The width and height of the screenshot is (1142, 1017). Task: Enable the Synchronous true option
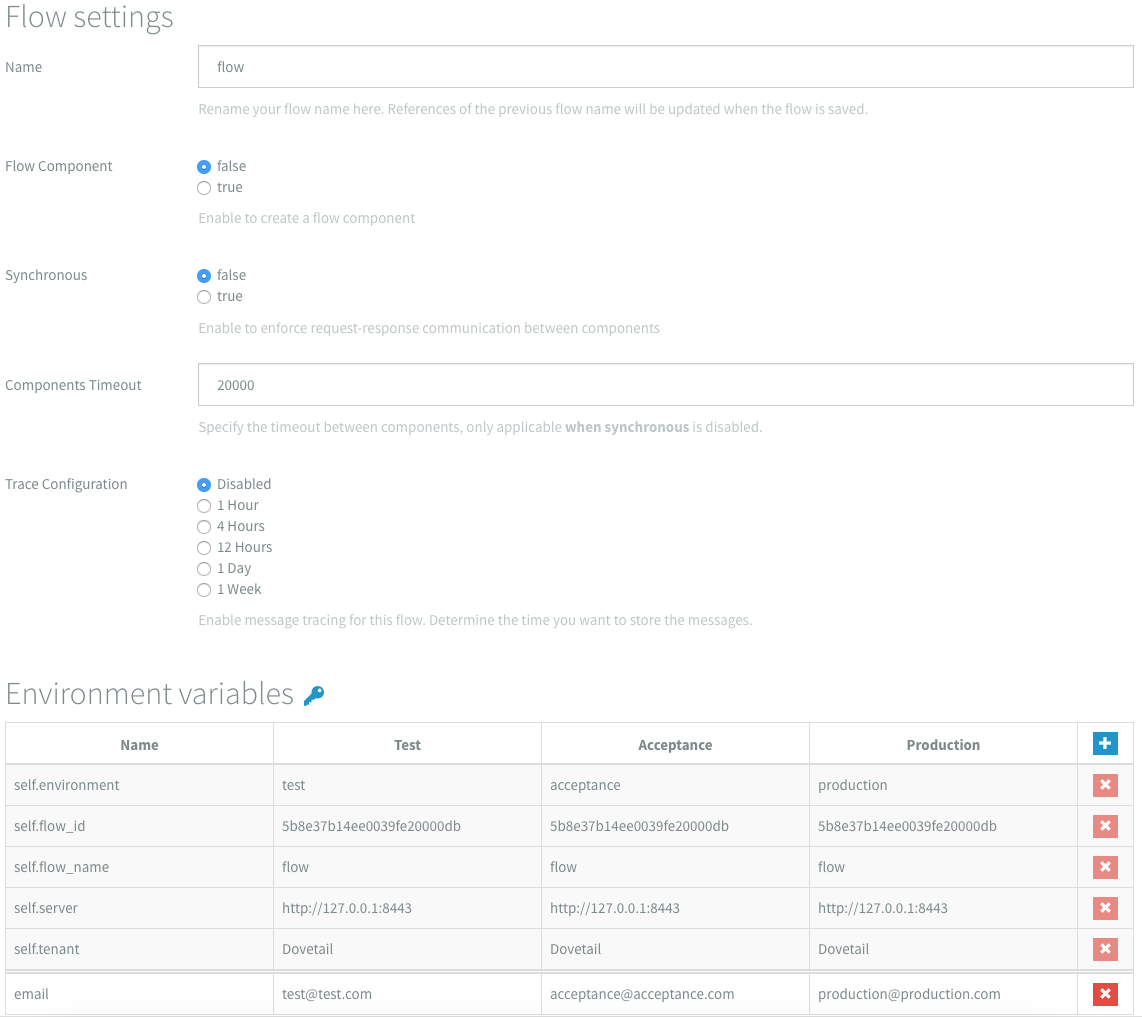tap(204, 297)
